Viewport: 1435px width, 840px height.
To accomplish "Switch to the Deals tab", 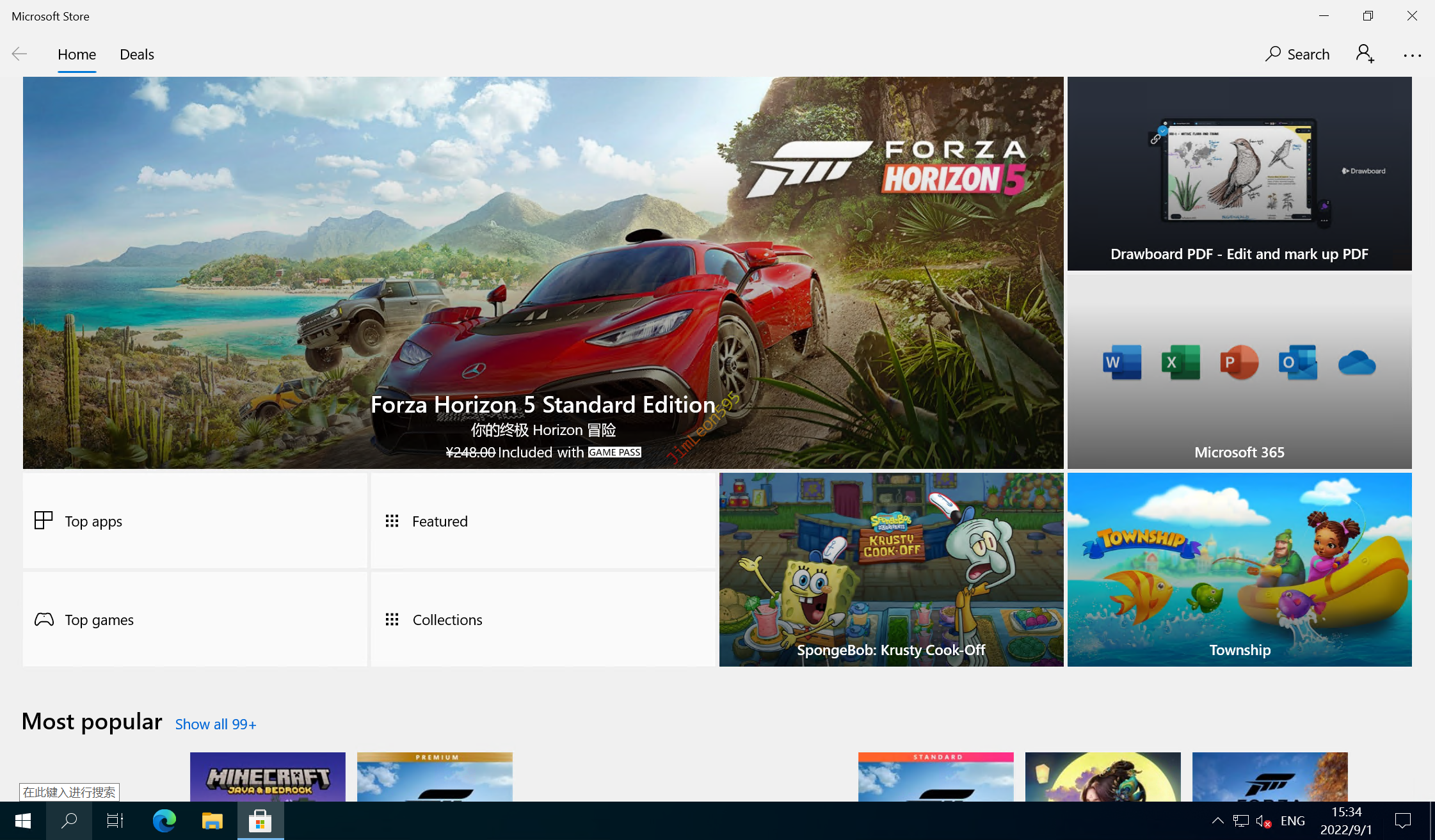I will [x=137, y=54].
